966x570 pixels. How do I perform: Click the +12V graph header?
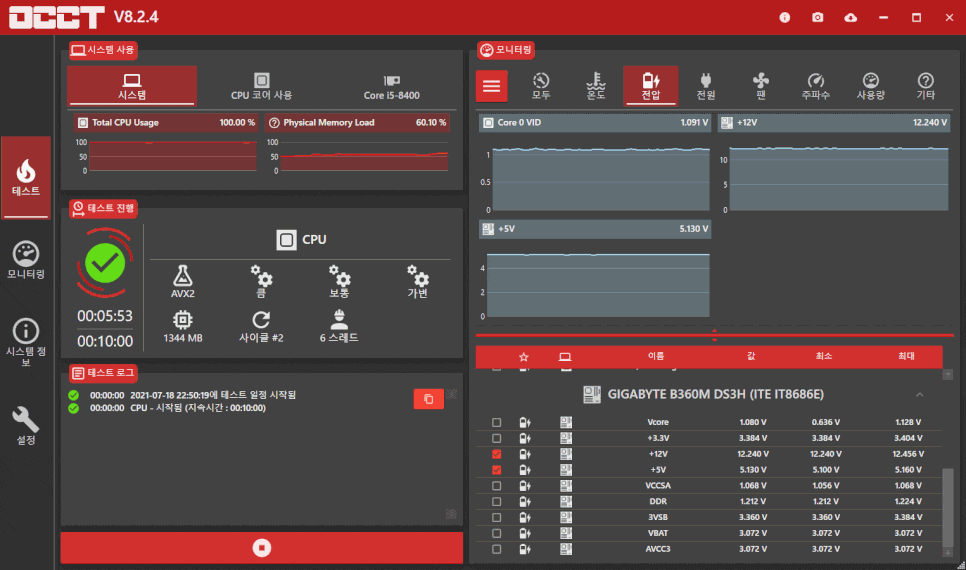click(x=834, y=123)
